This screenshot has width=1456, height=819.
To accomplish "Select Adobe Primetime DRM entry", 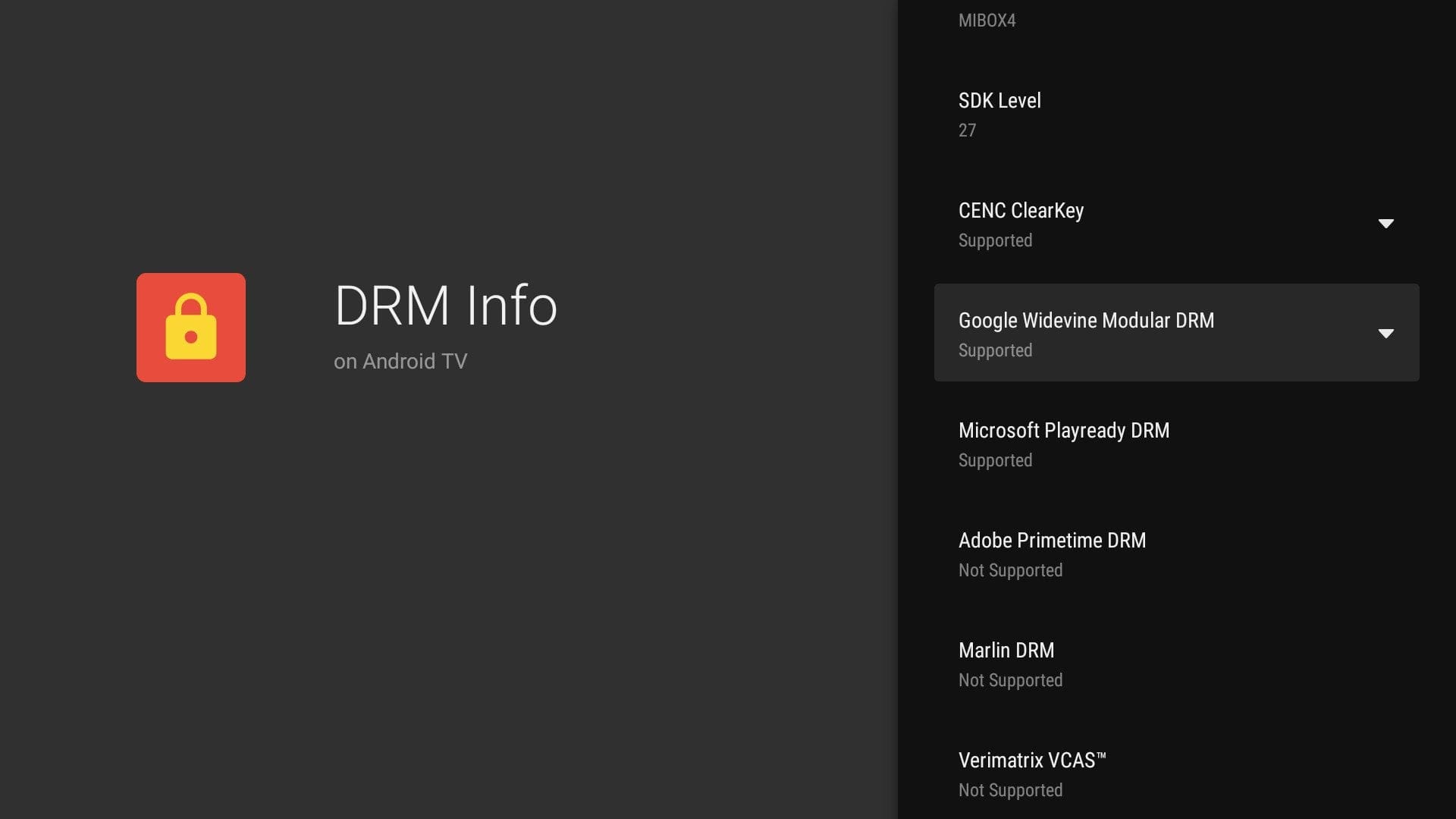I will point(1052,541).
